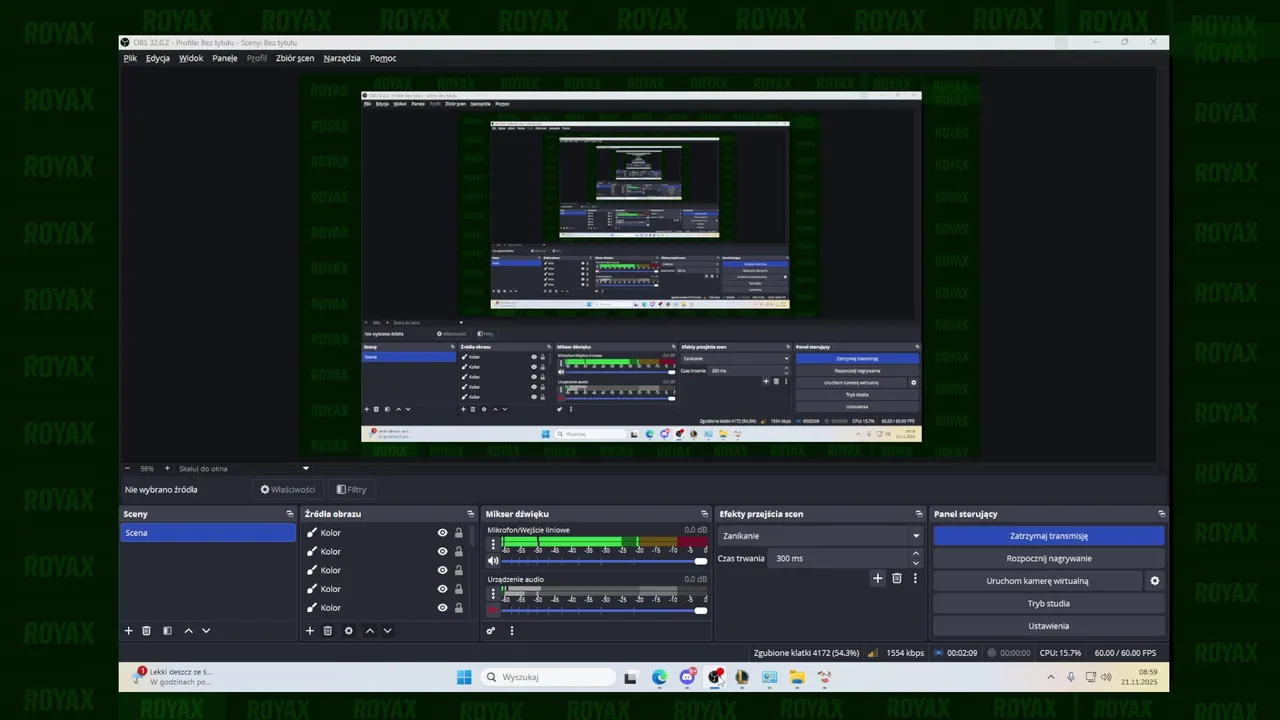Viewport: 1280px width, 720px height.
Task: Move source up in Źródła obrazu
Action: click(x=369, y=631)
